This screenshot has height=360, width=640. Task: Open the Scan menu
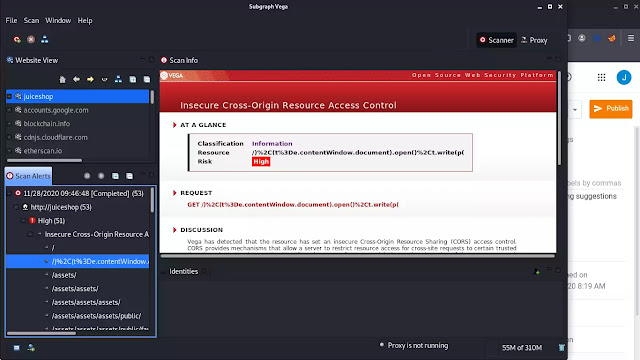coord(31,20)
